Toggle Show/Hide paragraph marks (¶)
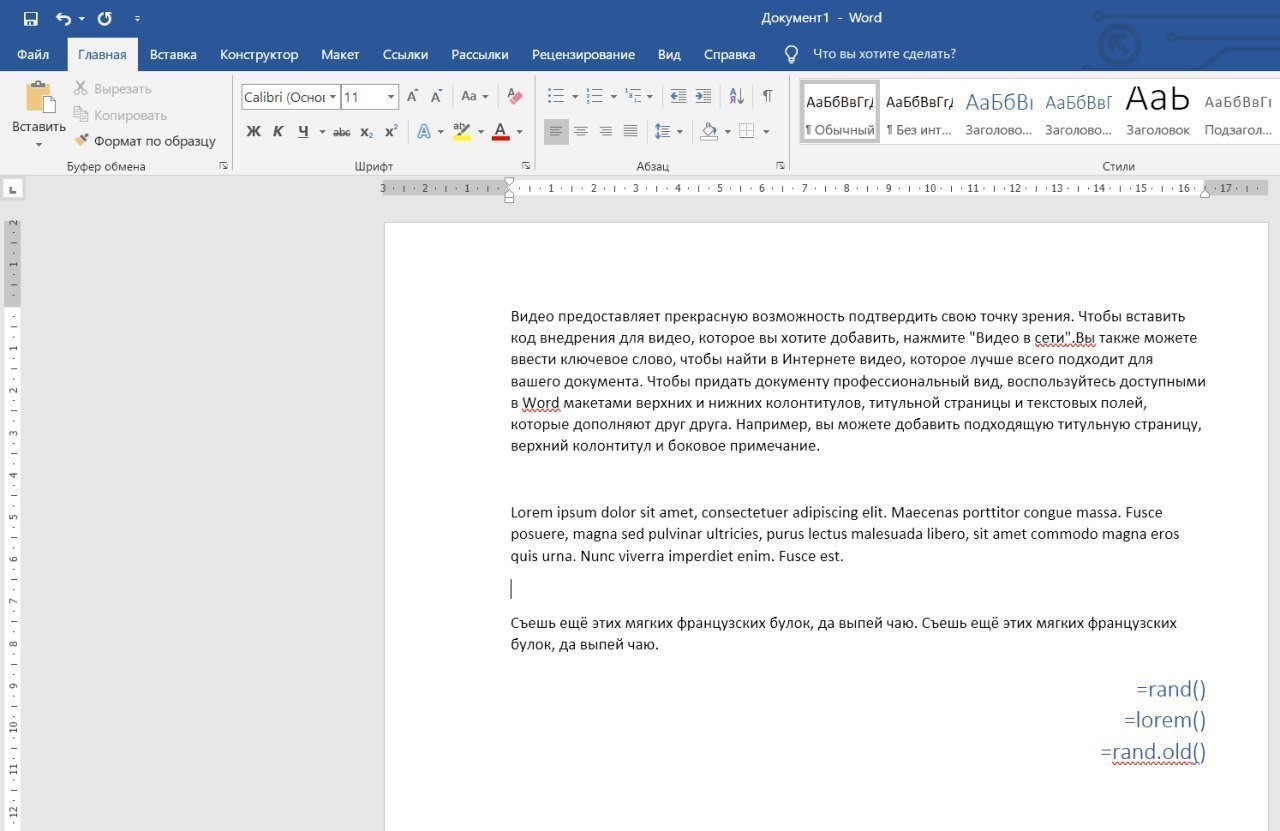Screen dimensions: 1280x831 [767, 97]
